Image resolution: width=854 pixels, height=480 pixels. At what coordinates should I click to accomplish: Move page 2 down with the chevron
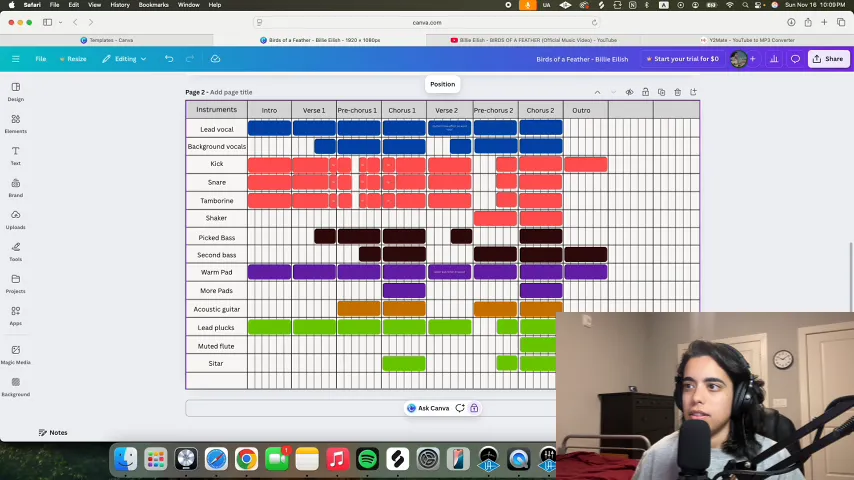tap(613, 92)
